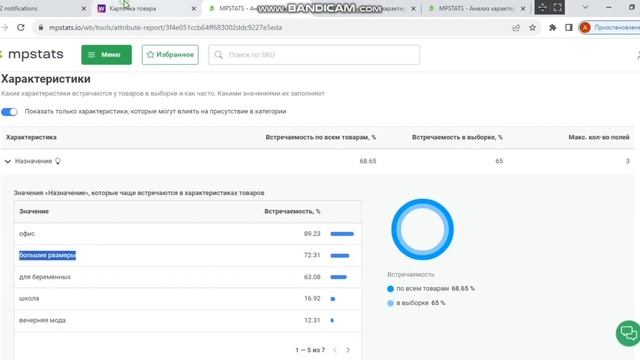
Task: Click the 1 – 5 из 7 pagination text
Action: click(310, 350)
